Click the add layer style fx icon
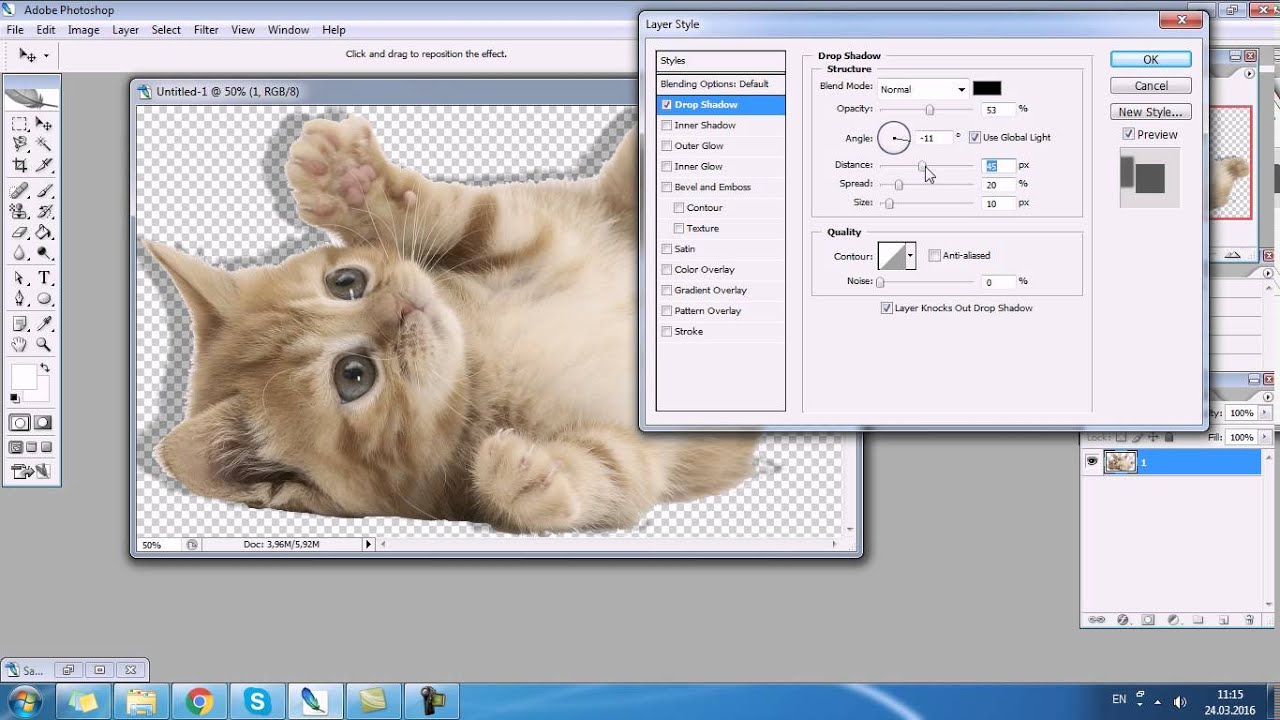Screen dimensions: 1280x720 (1122, 620)
